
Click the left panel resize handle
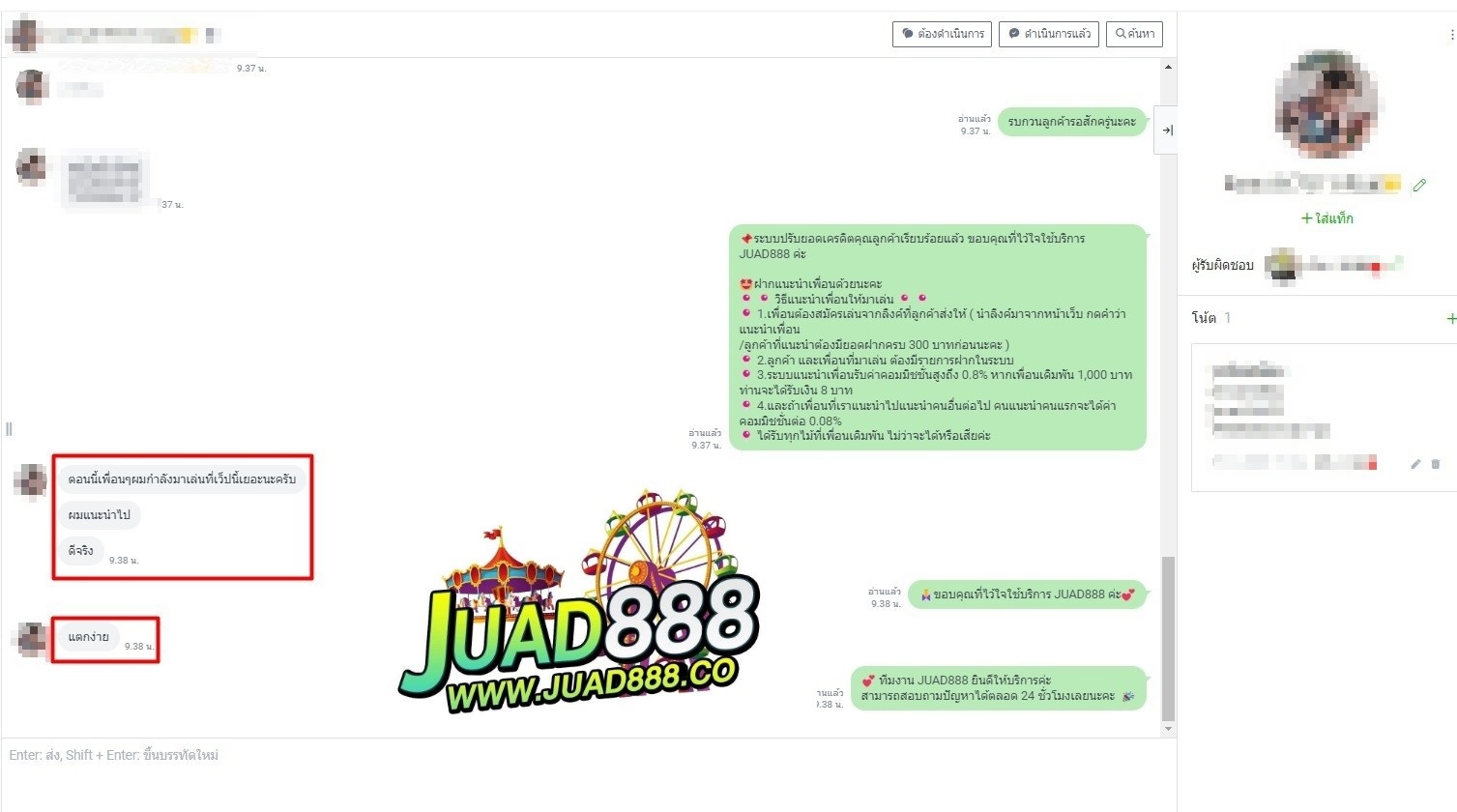click(x=9, y=429)
